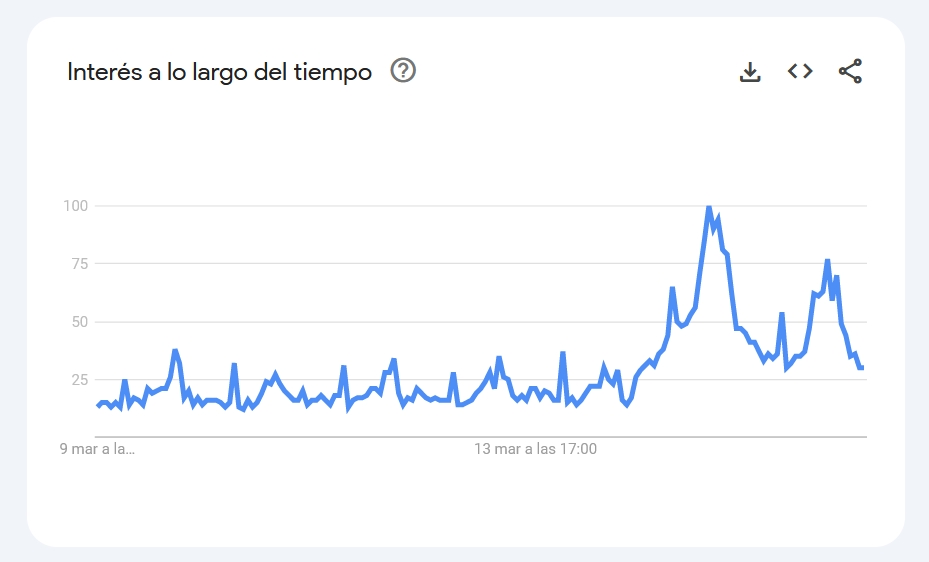Click the sharp spike just left of "17:00" label
Viewport: 929px width, 562px height.
tap(563, 353)
